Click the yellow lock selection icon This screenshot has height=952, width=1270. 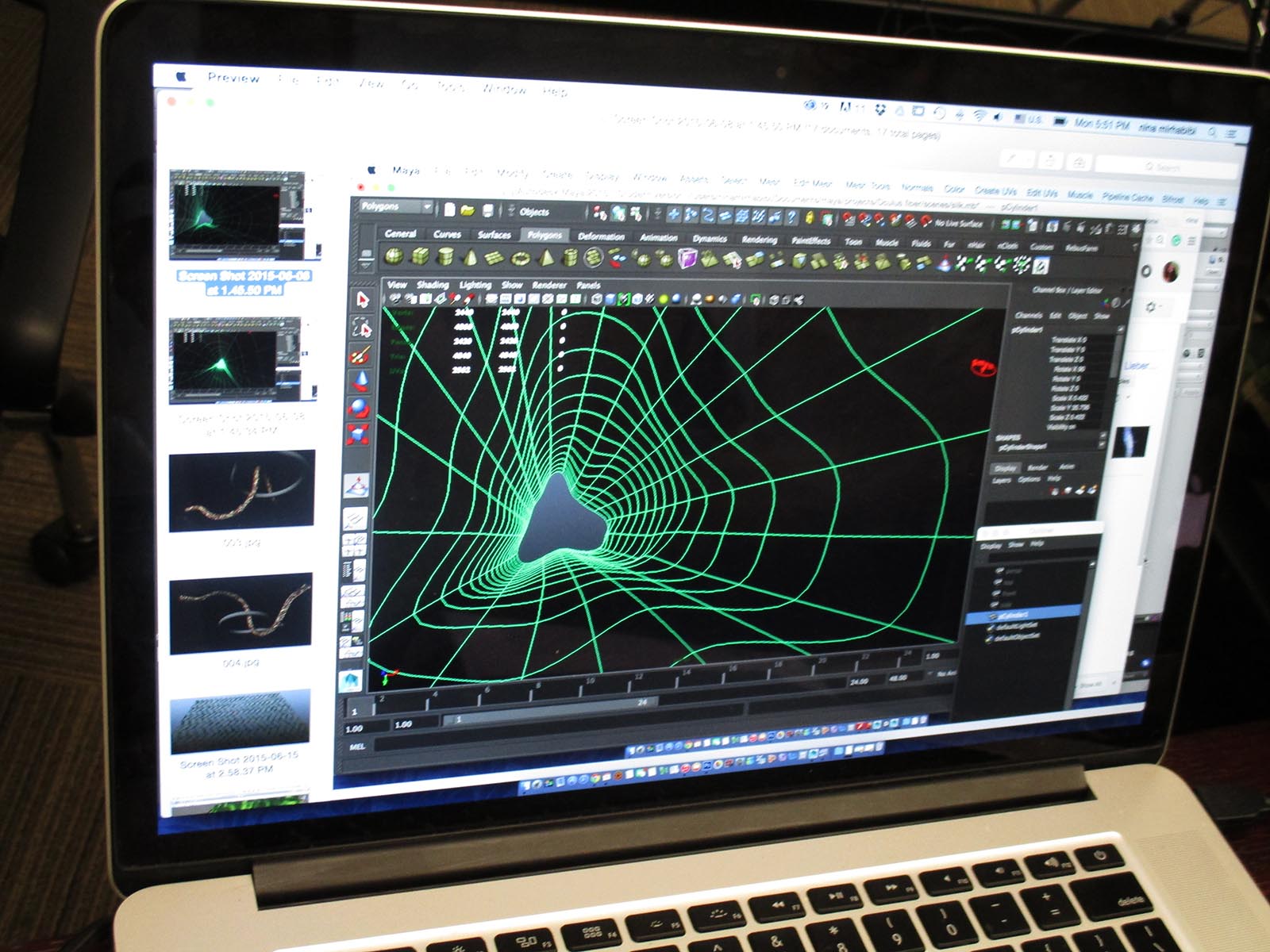pyautogui.click(x=810, y=217)
